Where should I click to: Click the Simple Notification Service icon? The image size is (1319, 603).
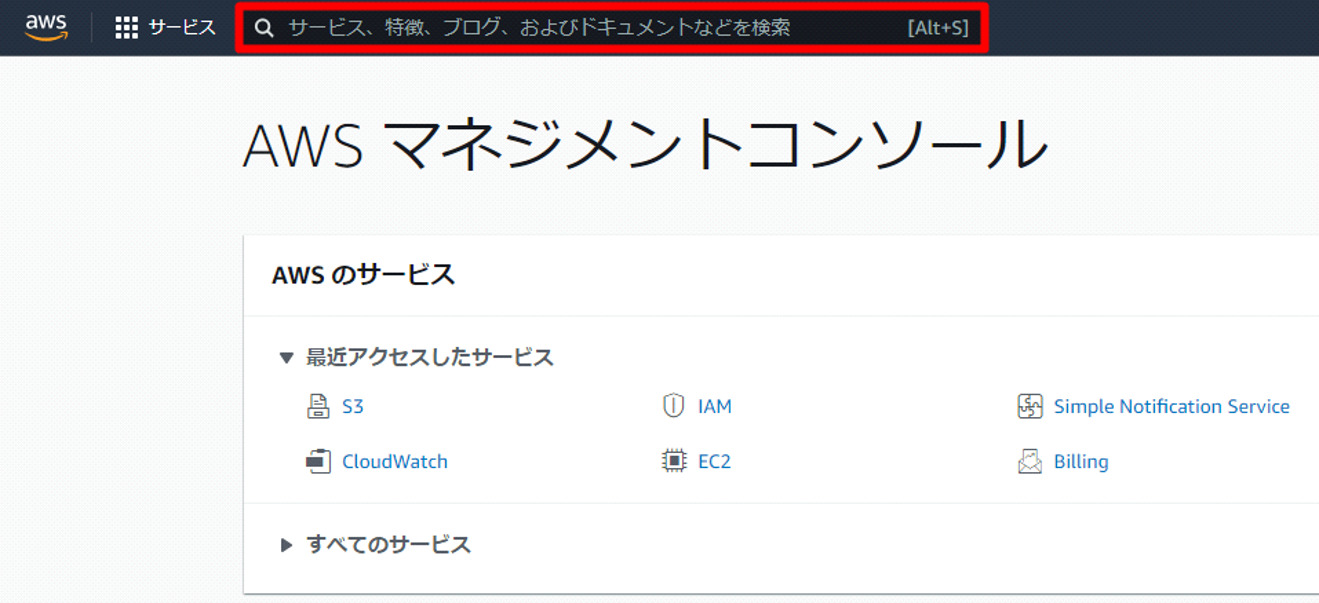[x=1029, y=406]
